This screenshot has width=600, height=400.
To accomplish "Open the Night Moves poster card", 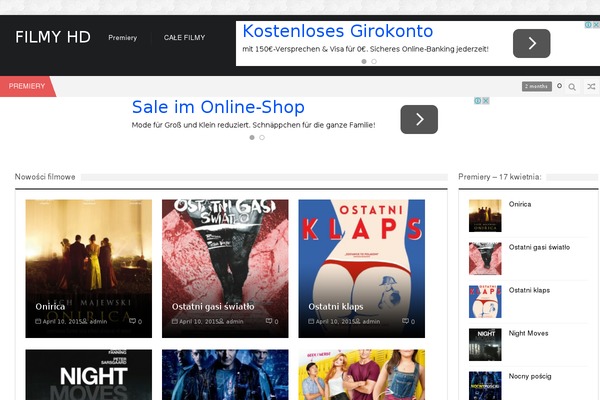I will pyautogui.click(x=88, y=374).
